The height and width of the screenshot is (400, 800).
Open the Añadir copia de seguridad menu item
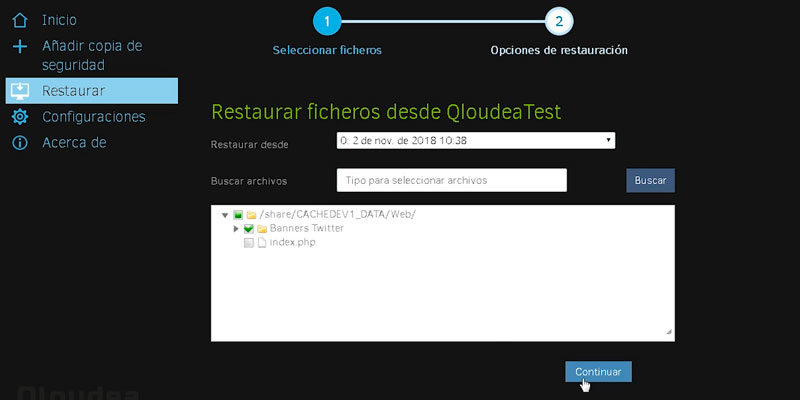pyautogui.click(x=92, y=56)
